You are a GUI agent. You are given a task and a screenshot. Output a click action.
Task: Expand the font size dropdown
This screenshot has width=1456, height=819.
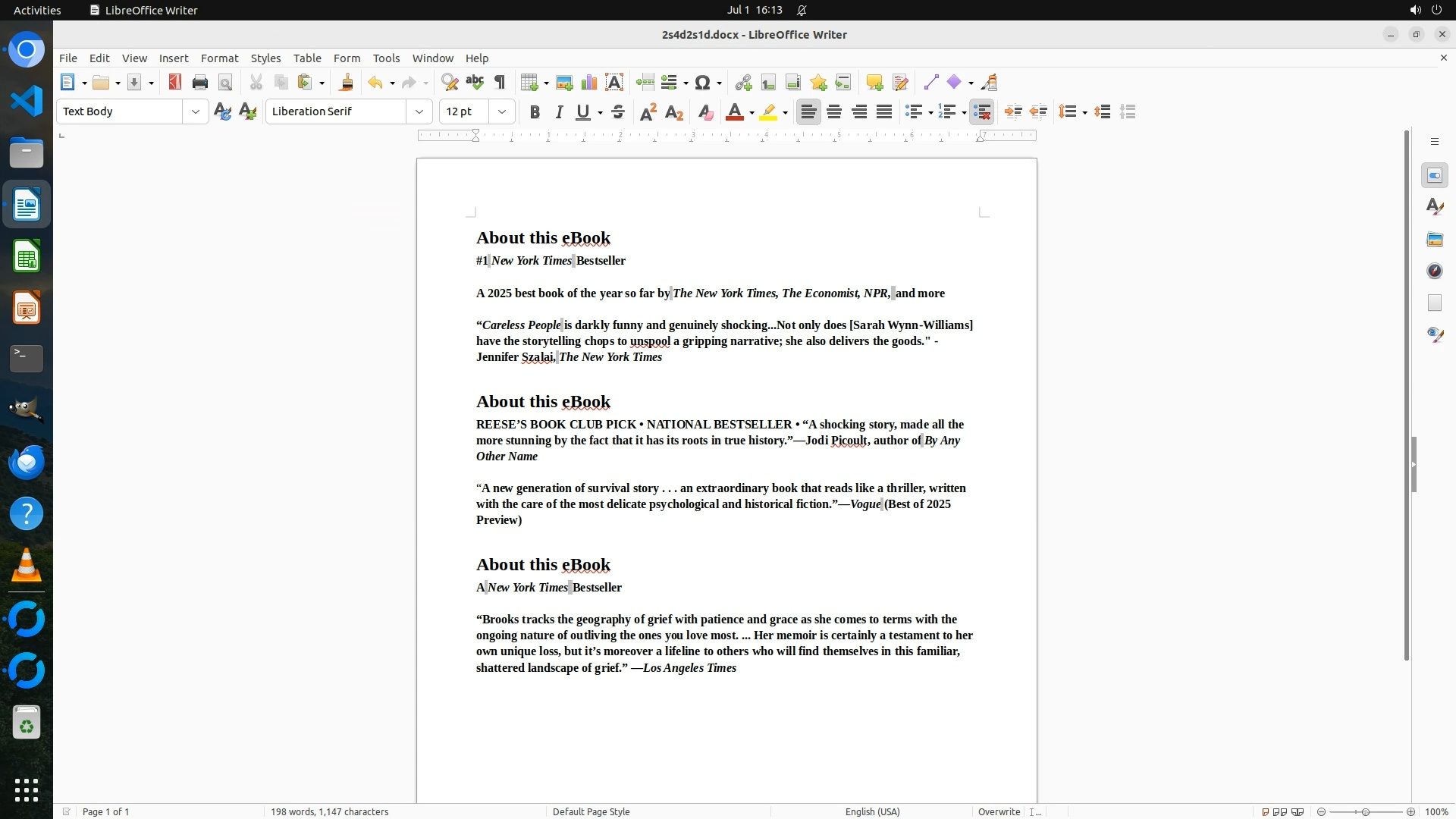(501, 111)
